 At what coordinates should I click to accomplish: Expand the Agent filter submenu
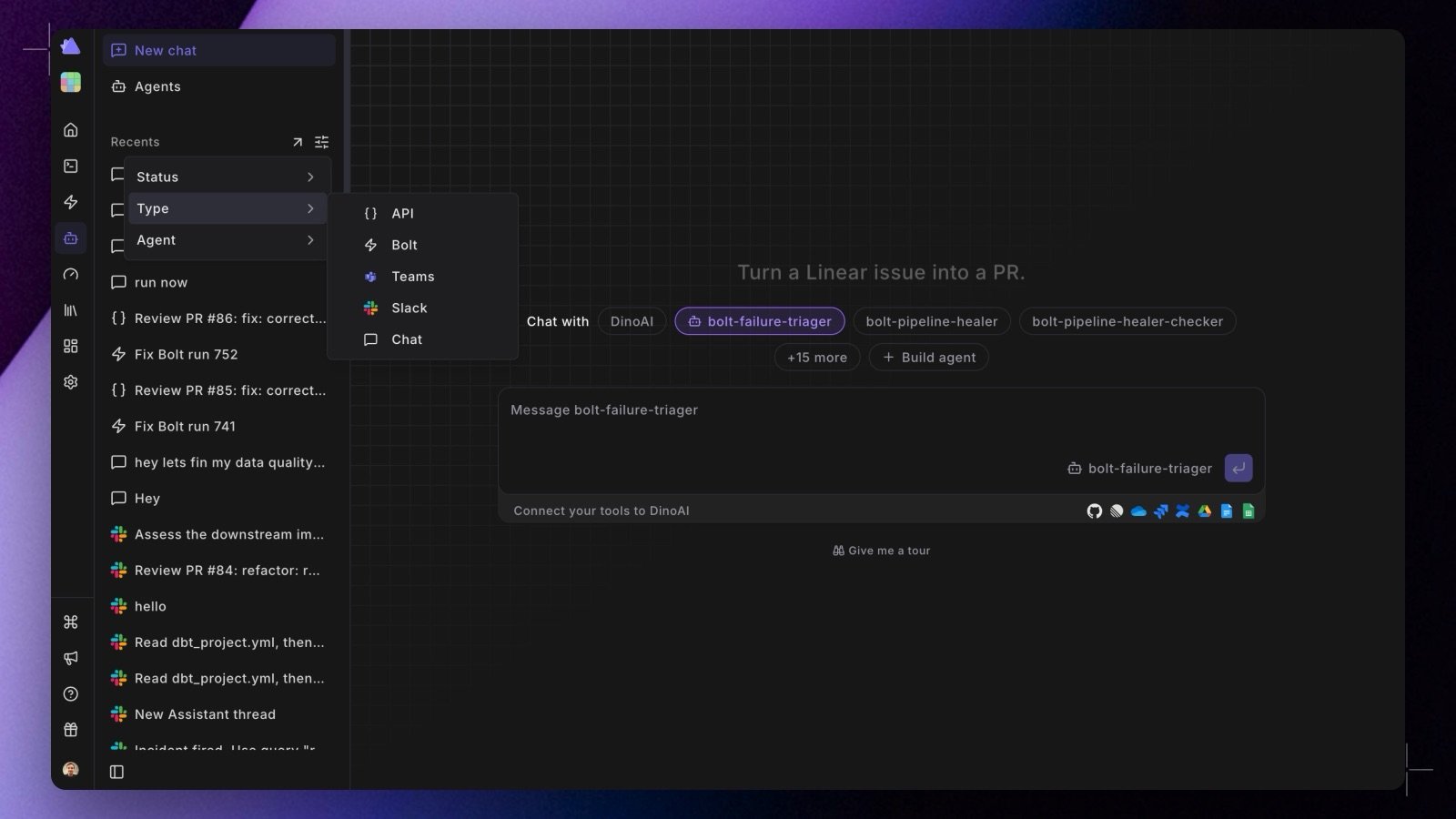point(227,240)
